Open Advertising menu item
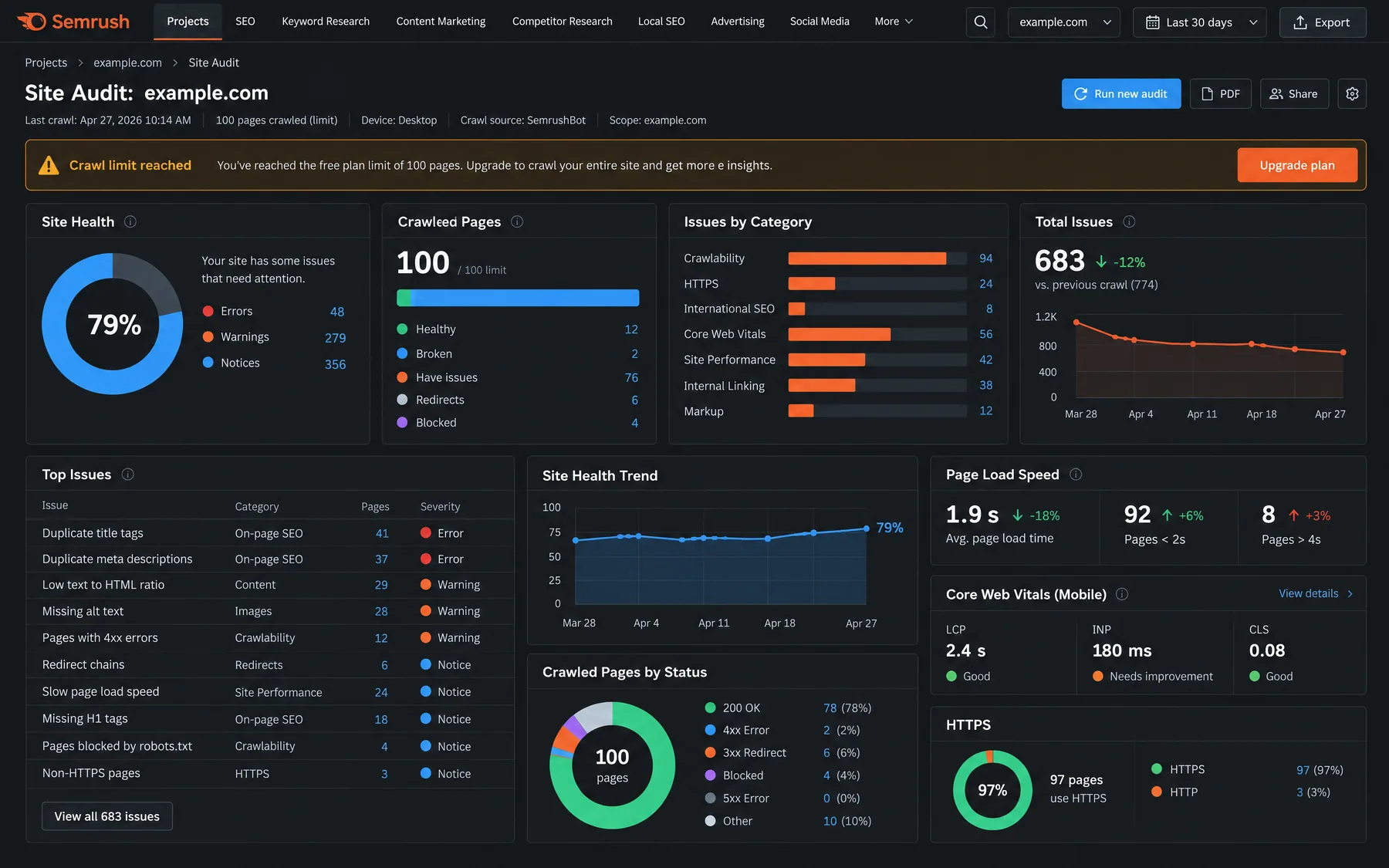Image resolution: width=1389 pixels, height=868 pixels. click(x=738, y=22)
